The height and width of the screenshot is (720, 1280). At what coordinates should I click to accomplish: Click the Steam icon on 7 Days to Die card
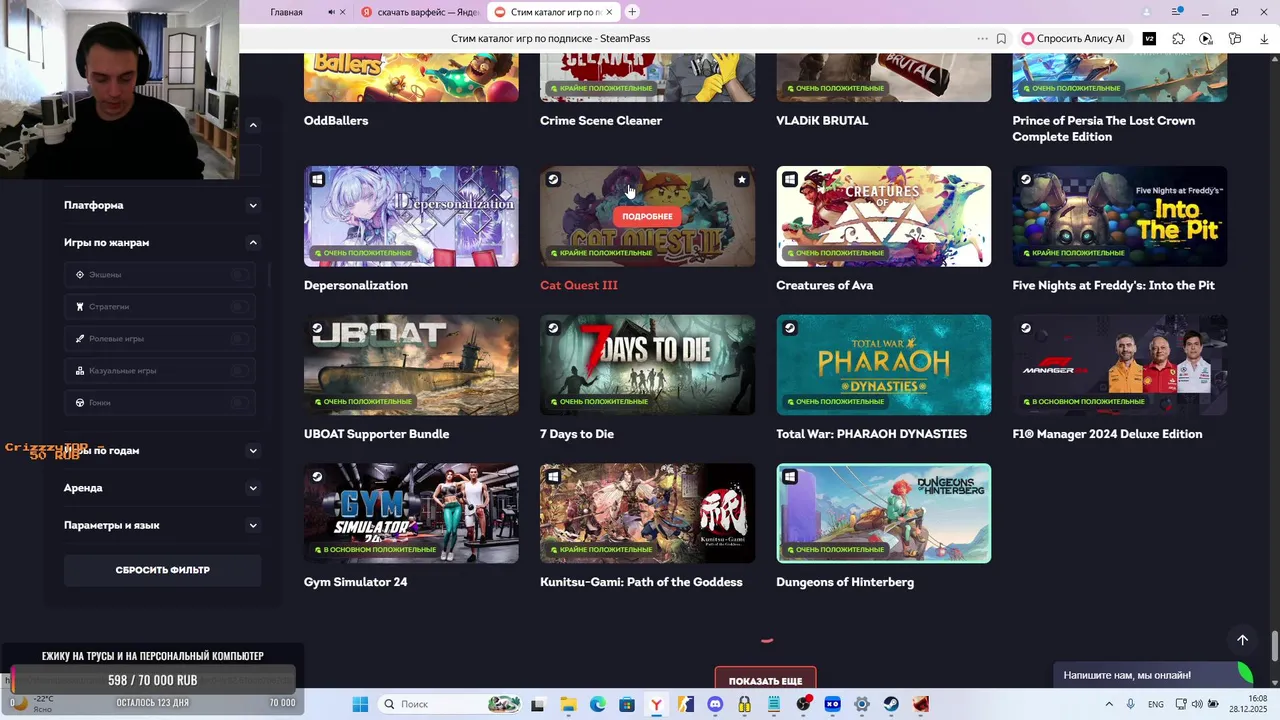click(x=553, y=328)
